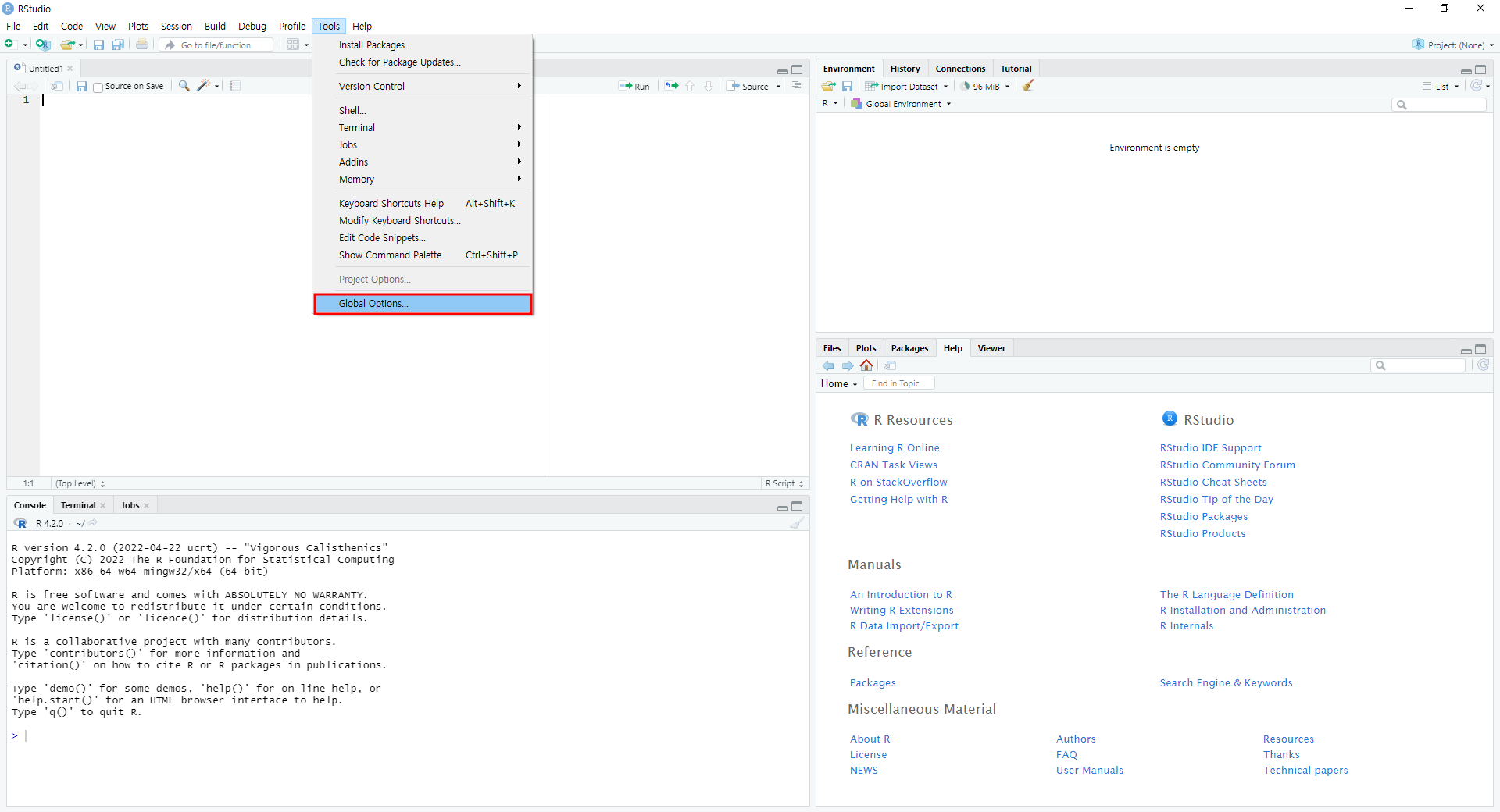Viewport: 1500px width, 812px height.
Task: Click the Compile Report notebook icon
Action: (235, 86)
